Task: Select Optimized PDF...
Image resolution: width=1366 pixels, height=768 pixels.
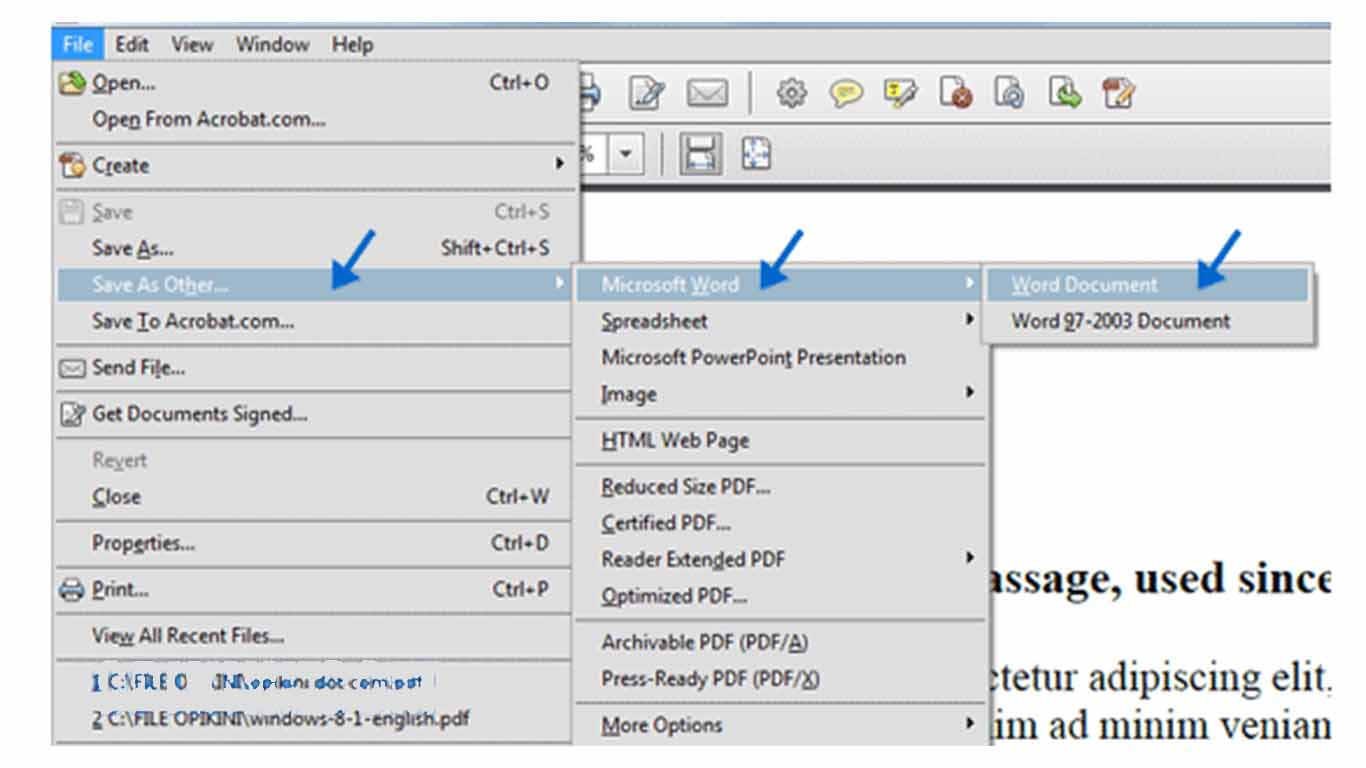Action: tap(782, 596)
